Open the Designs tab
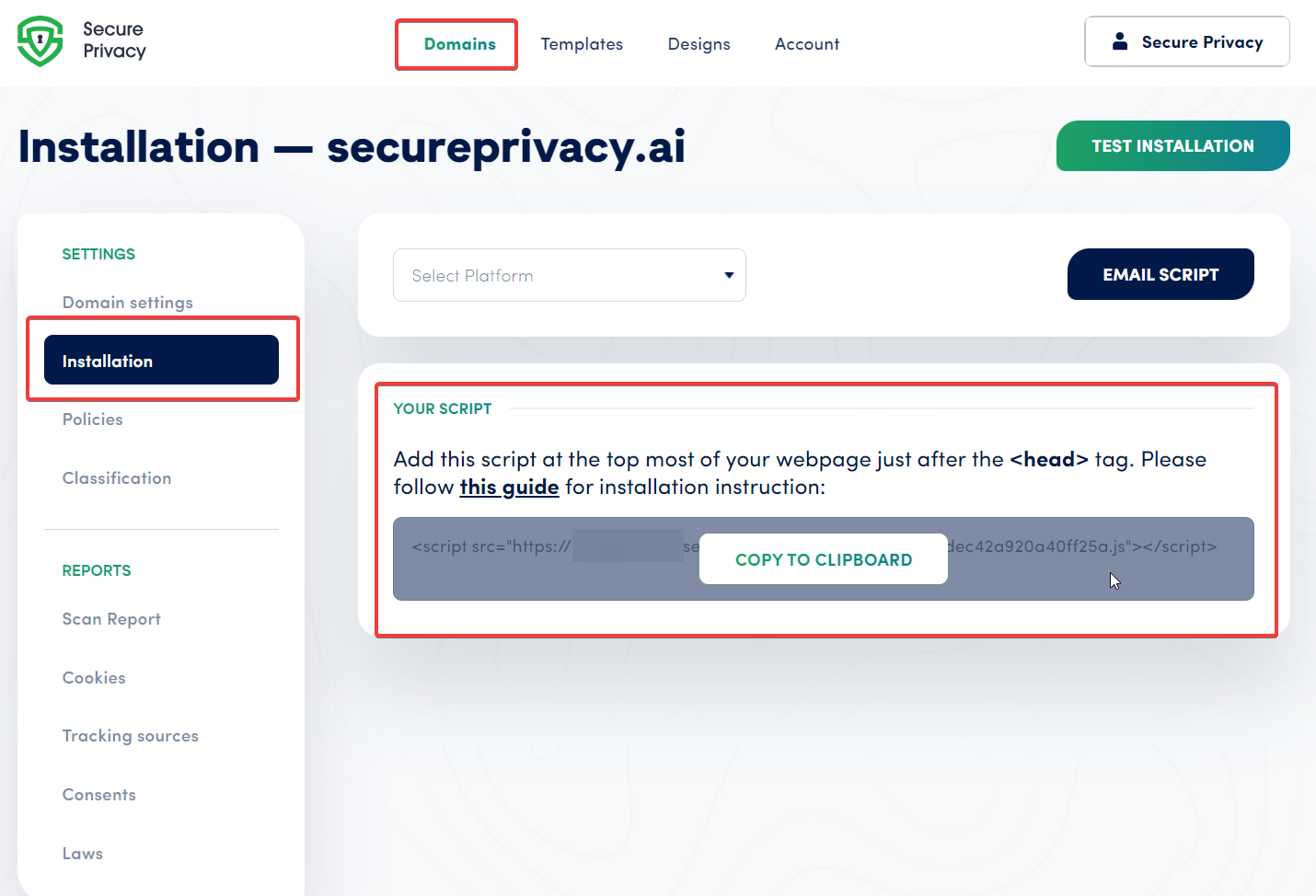1316x896 pixels. (698, 43)
